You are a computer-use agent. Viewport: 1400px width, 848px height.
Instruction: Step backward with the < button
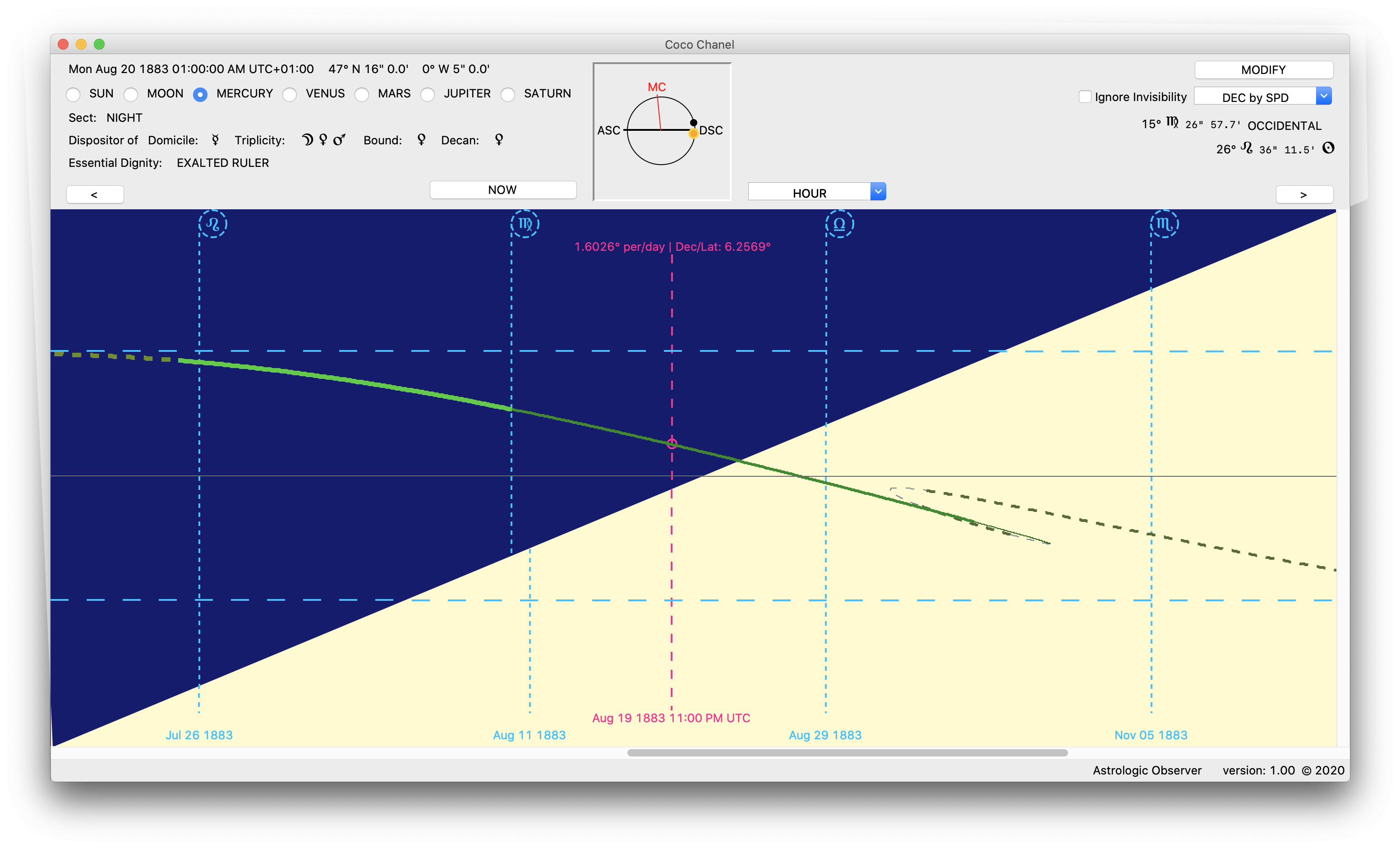pyautogui.click(x=95, y=194)
